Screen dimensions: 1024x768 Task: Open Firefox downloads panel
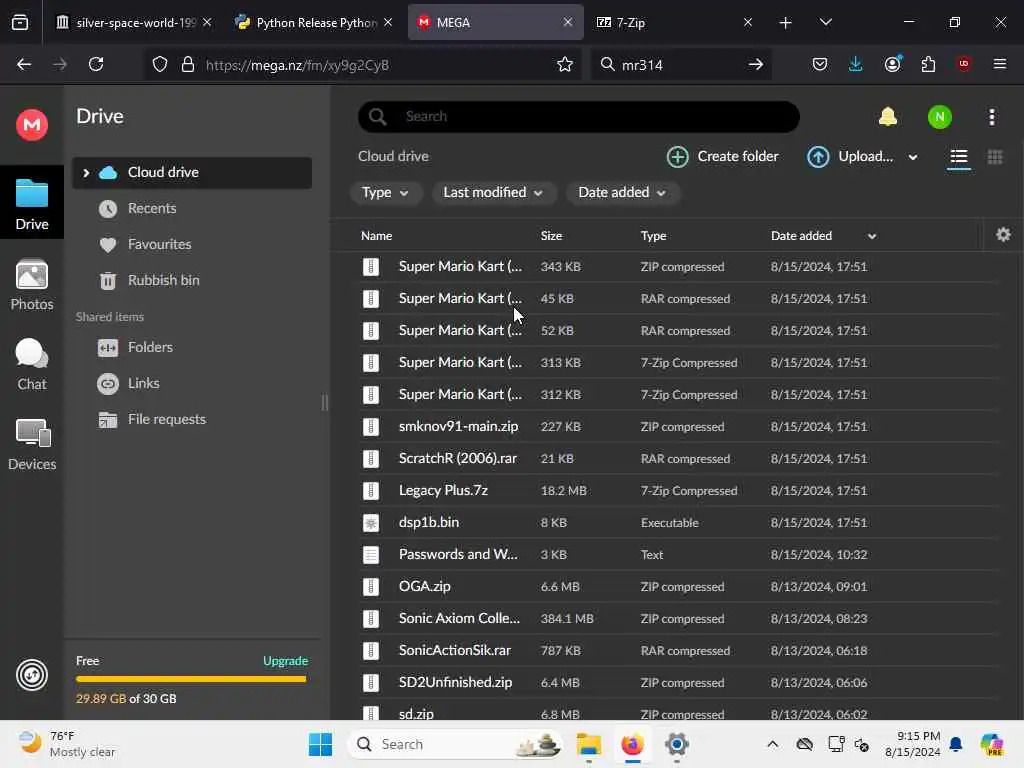point(856,64)
